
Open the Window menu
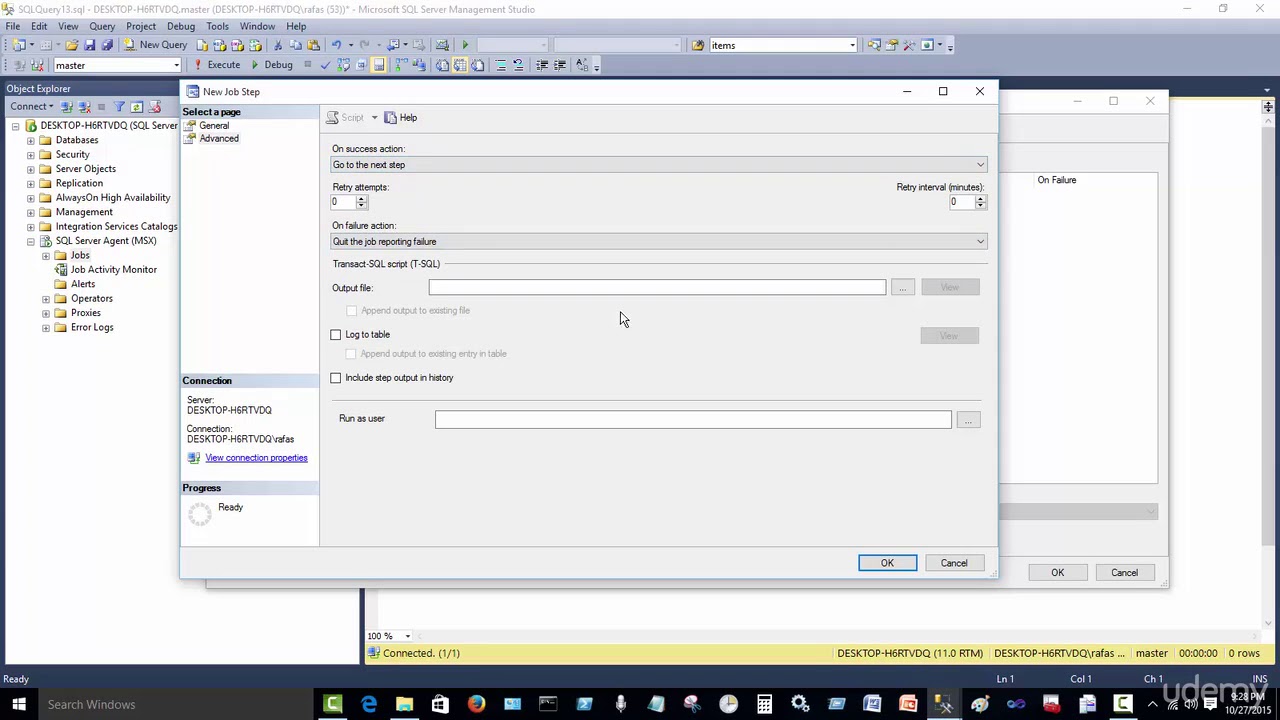[x=257, y=26]
